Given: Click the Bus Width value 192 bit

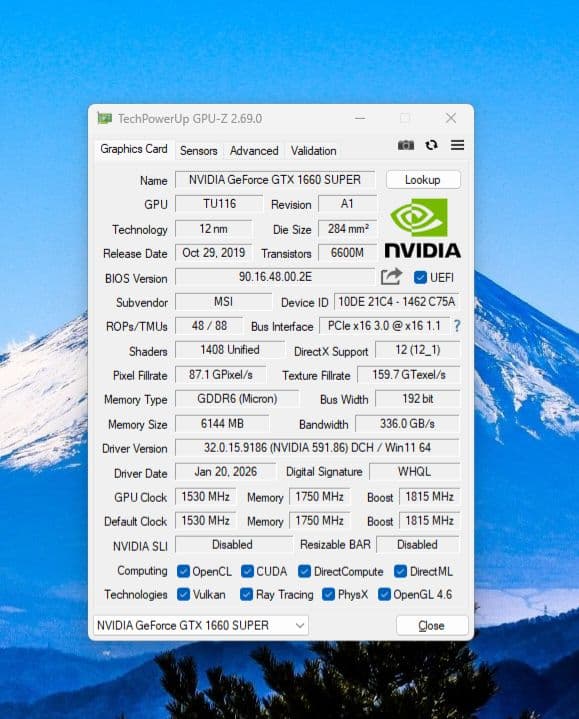Looking at the screenshot, I should tap(418, 399).
